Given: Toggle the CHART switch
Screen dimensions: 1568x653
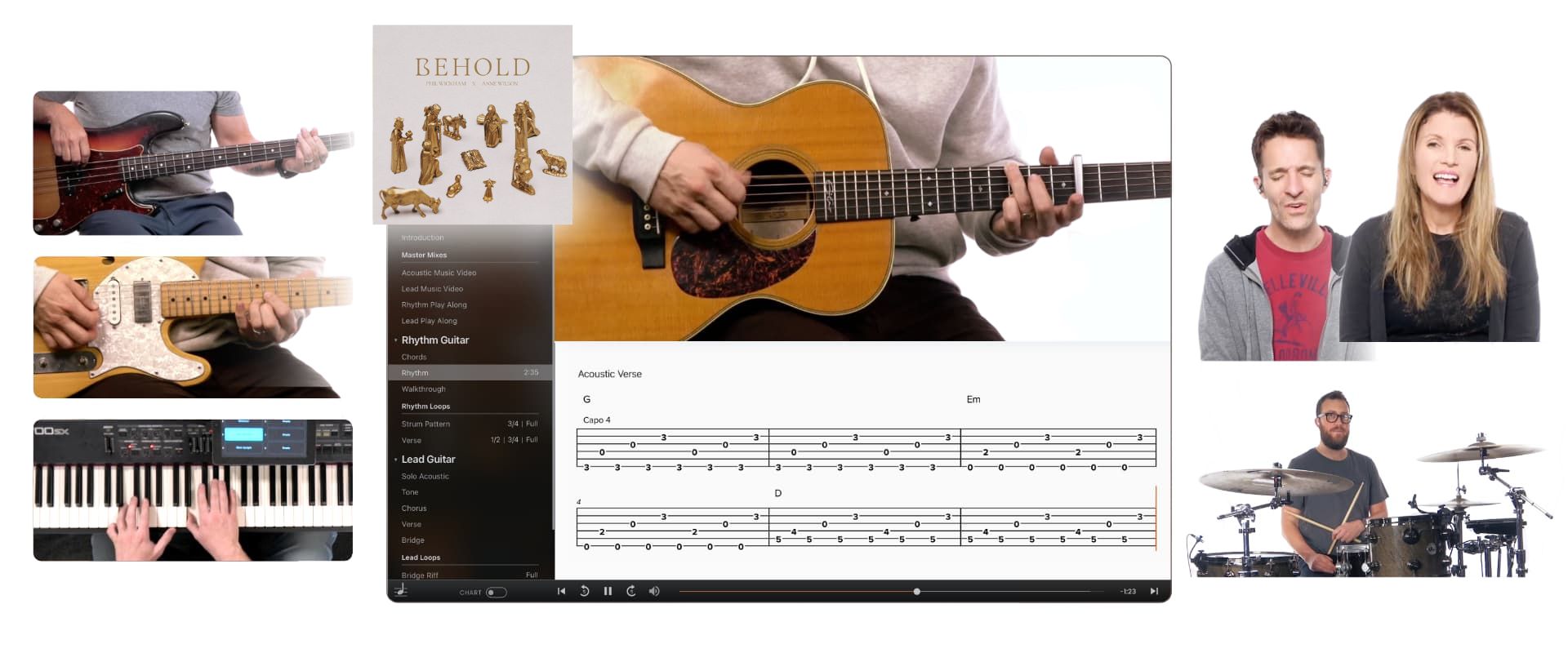Looking at the screenshot, I should click(496, 593).
